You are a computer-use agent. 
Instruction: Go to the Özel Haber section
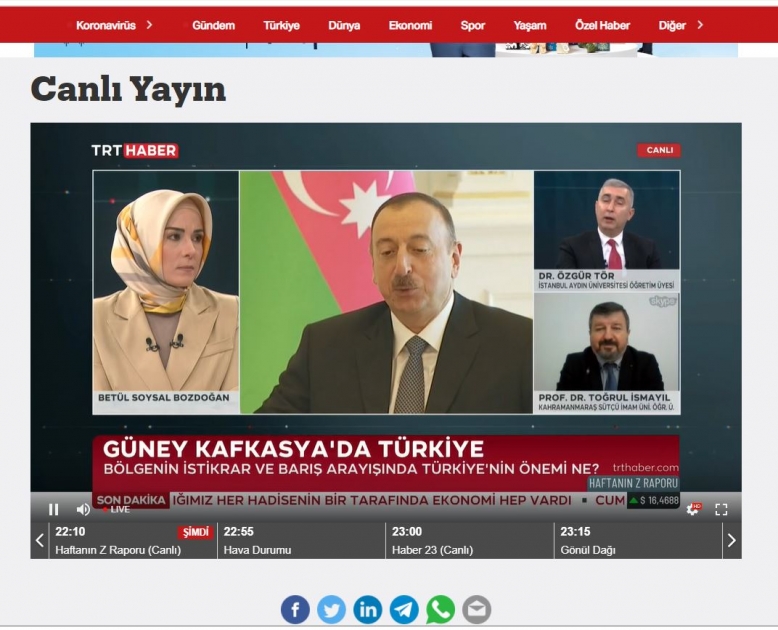tap(602, 25)
